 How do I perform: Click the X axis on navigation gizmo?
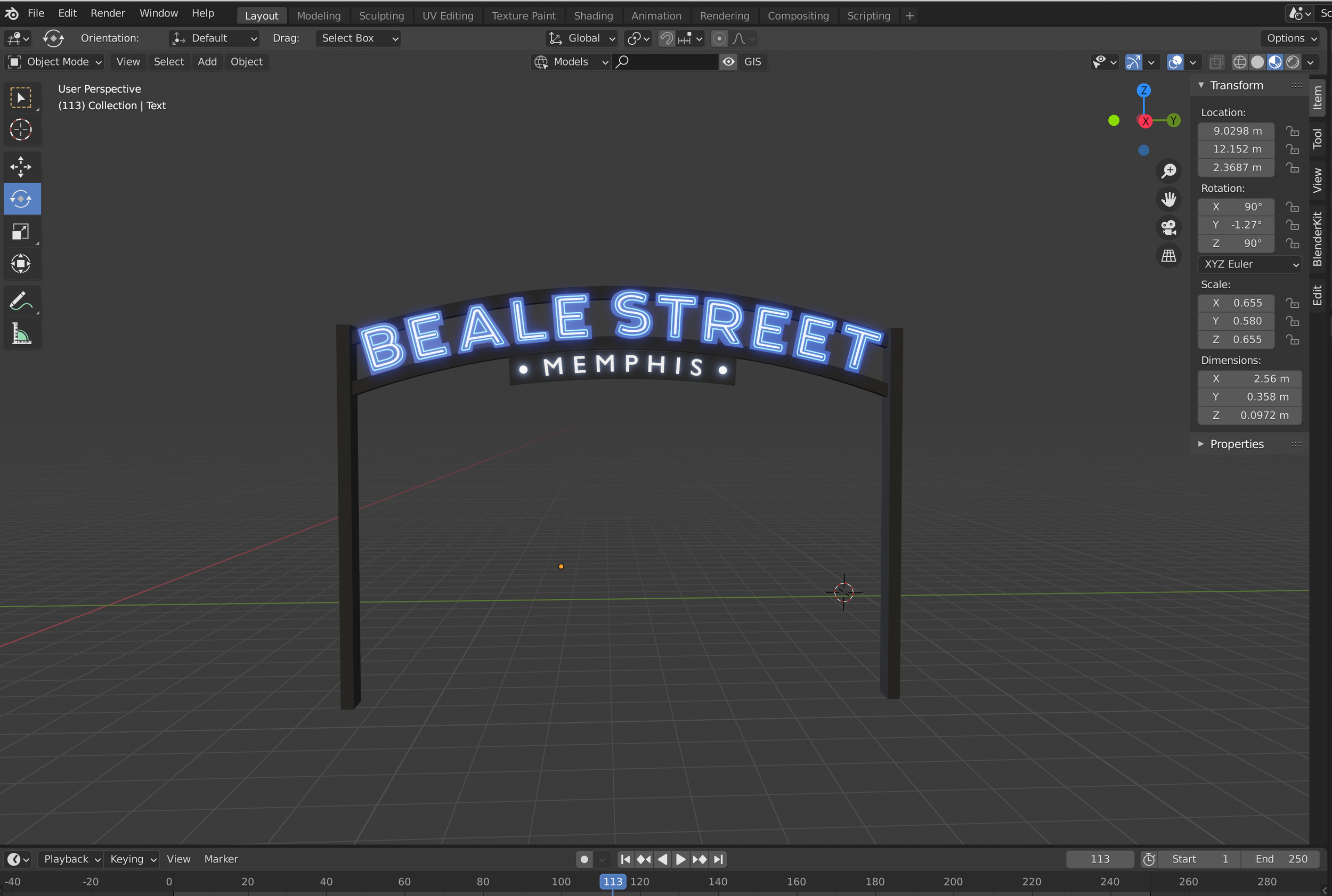[x=1145, y=121]
